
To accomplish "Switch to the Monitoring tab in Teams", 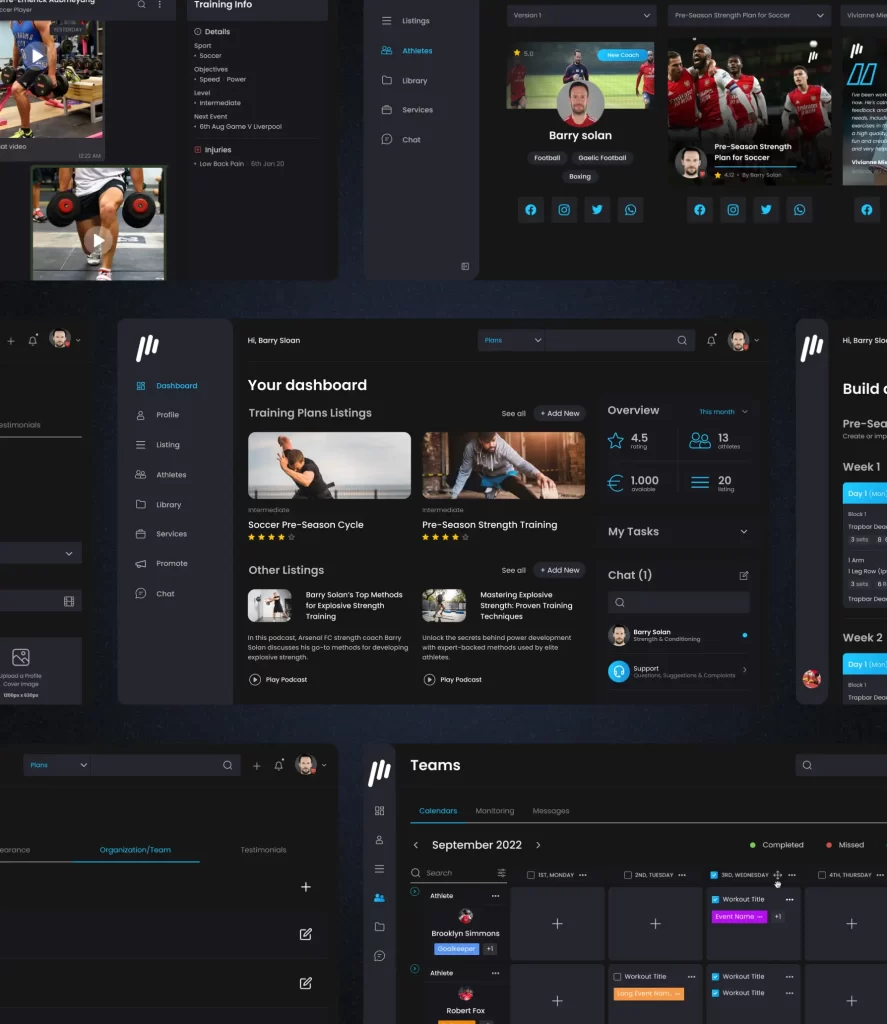I will (x=494, y=811).
